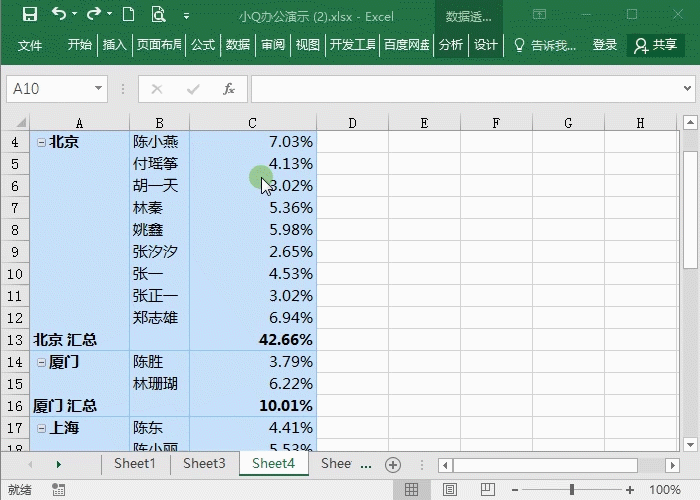Screen dimensions: 700x500
Task: Switch to the 页面布局 ribbon tab
Action: pos(159,45)
